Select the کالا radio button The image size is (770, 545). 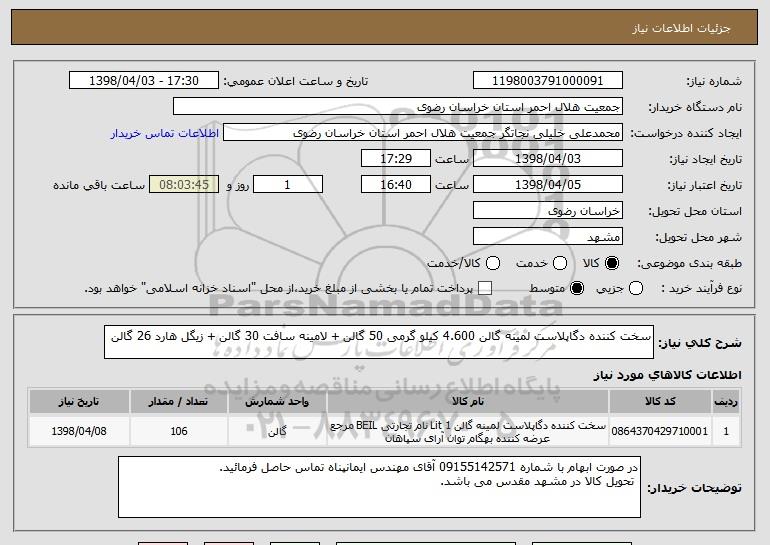tap(612, 263)
